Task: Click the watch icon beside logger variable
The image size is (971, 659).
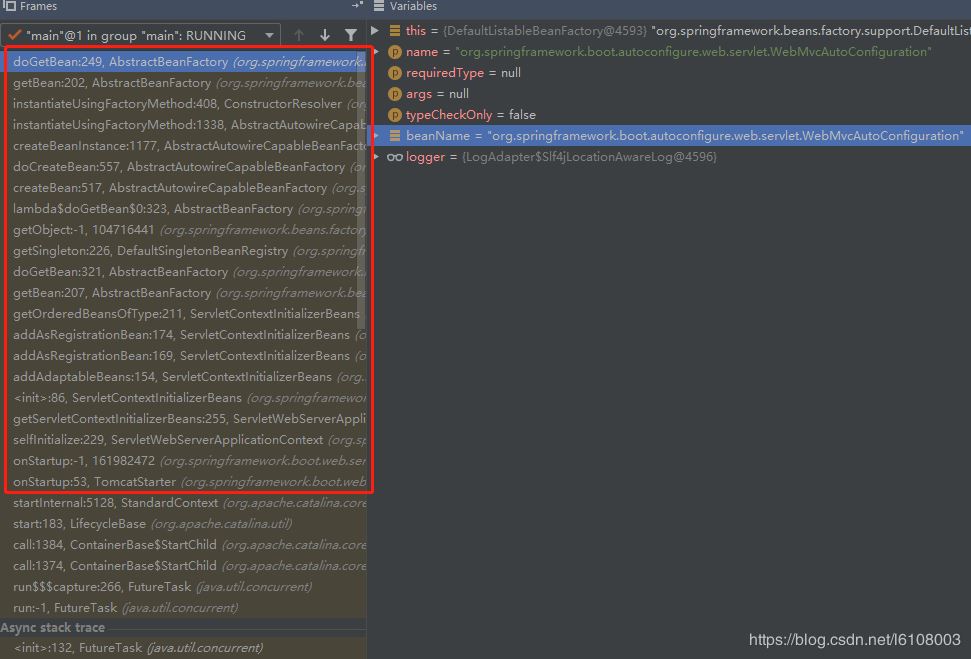Action: click(394, 157)
